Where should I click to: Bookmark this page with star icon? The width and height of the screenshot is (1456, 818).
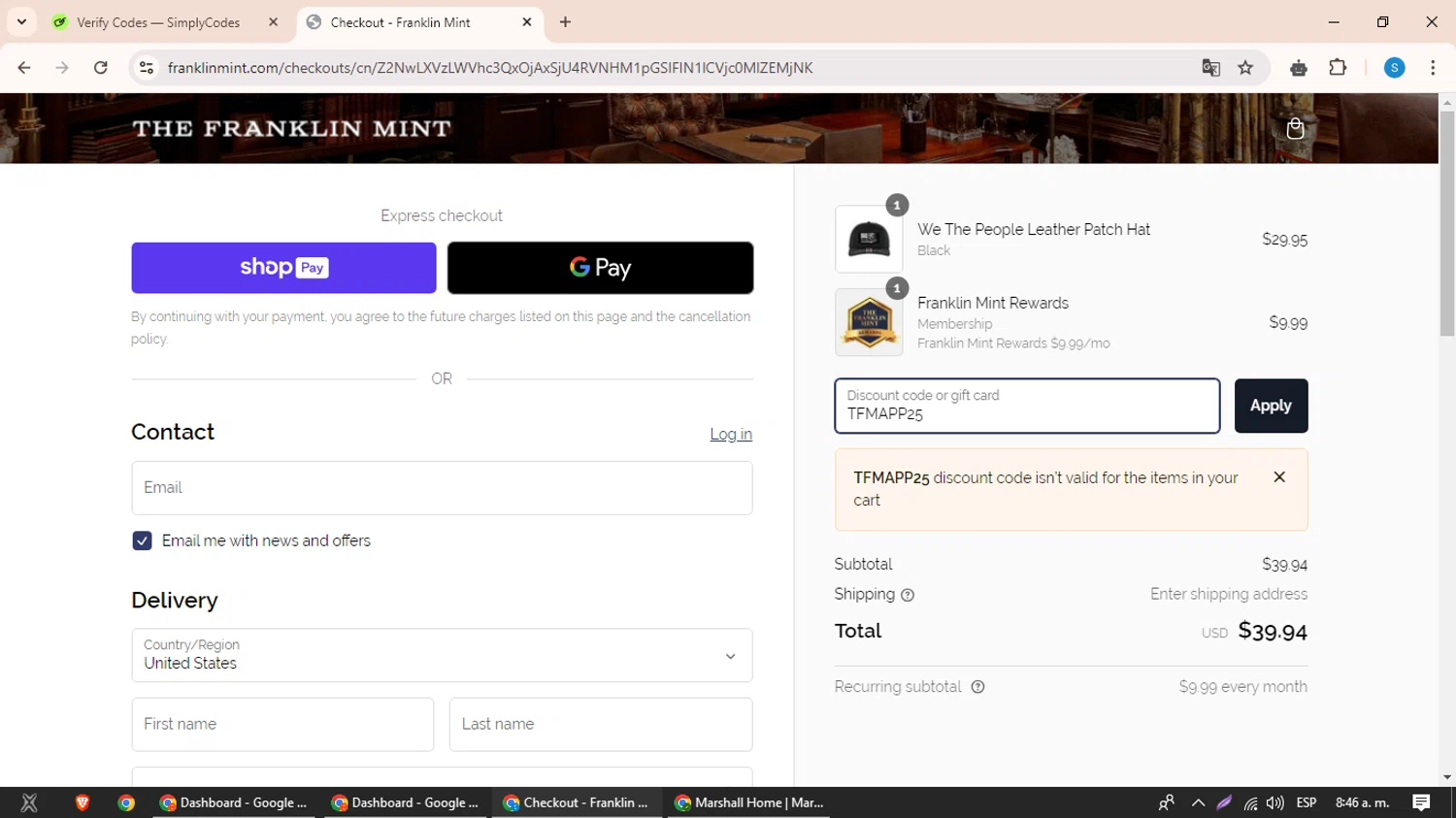point(1245,68)
